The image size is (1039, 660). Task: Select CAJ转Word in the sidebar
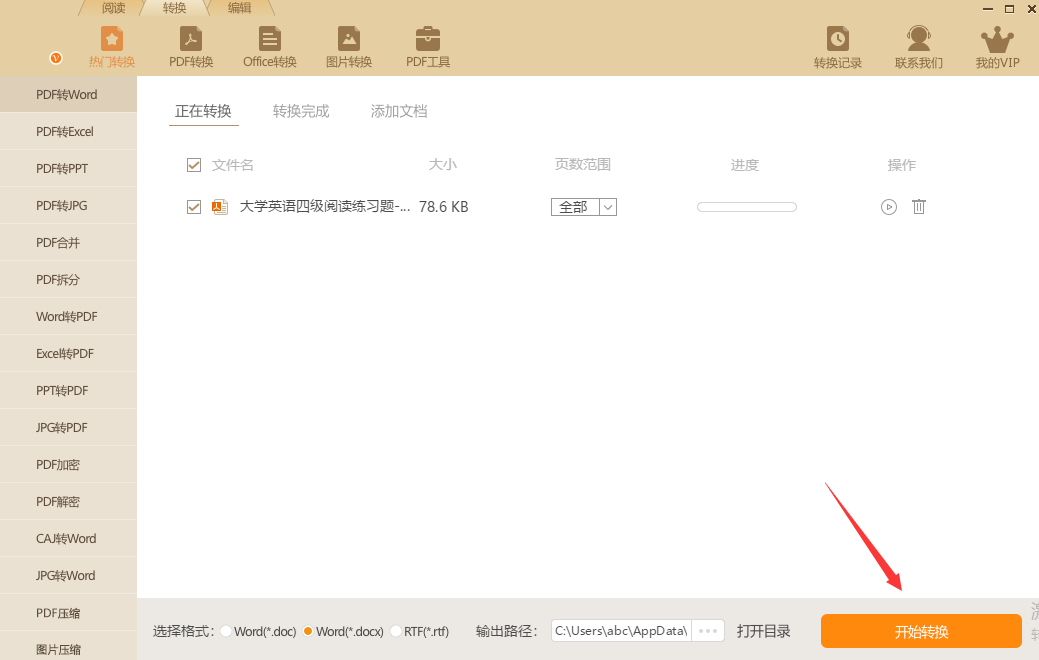coord(68,539)
